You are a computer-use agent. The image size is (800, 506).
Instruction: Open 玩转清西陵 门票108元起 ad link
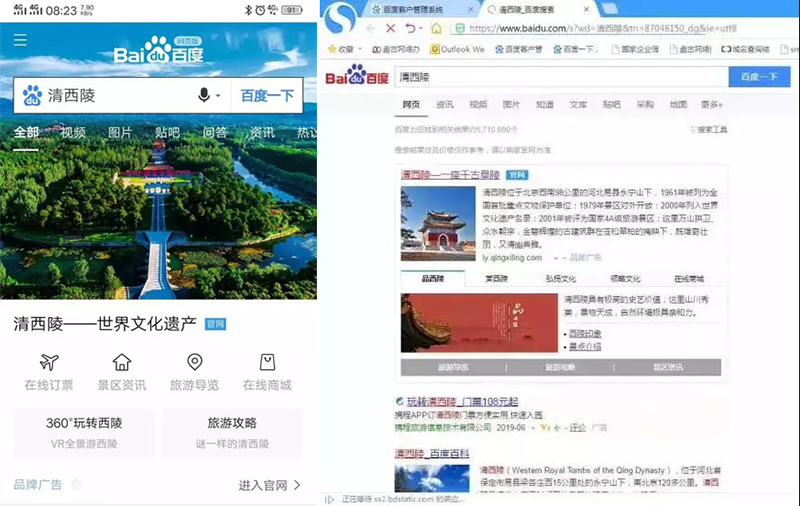click(x=462, y=402)
